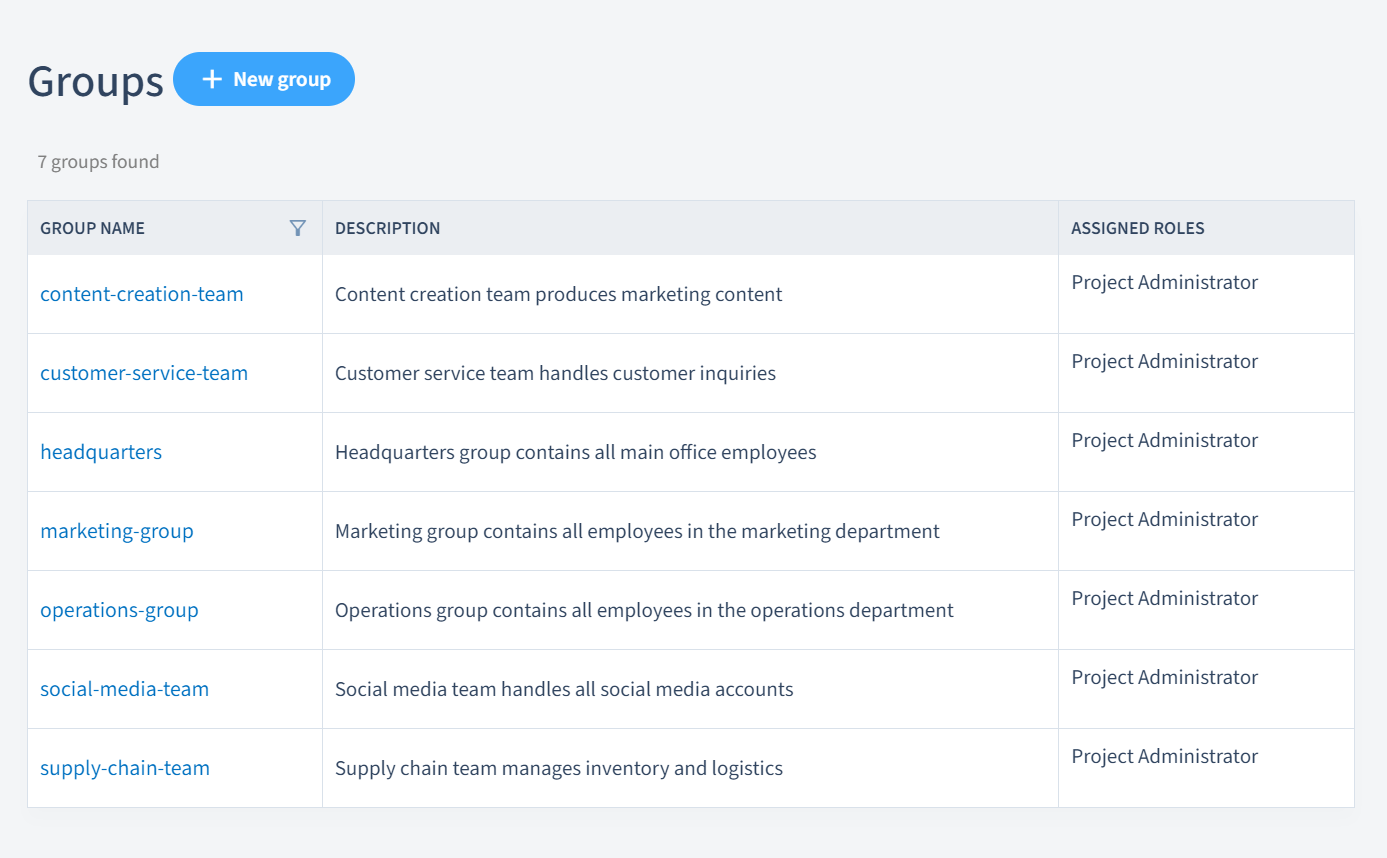
Task: Click the operations department description cell
Action: click(690, 610)
